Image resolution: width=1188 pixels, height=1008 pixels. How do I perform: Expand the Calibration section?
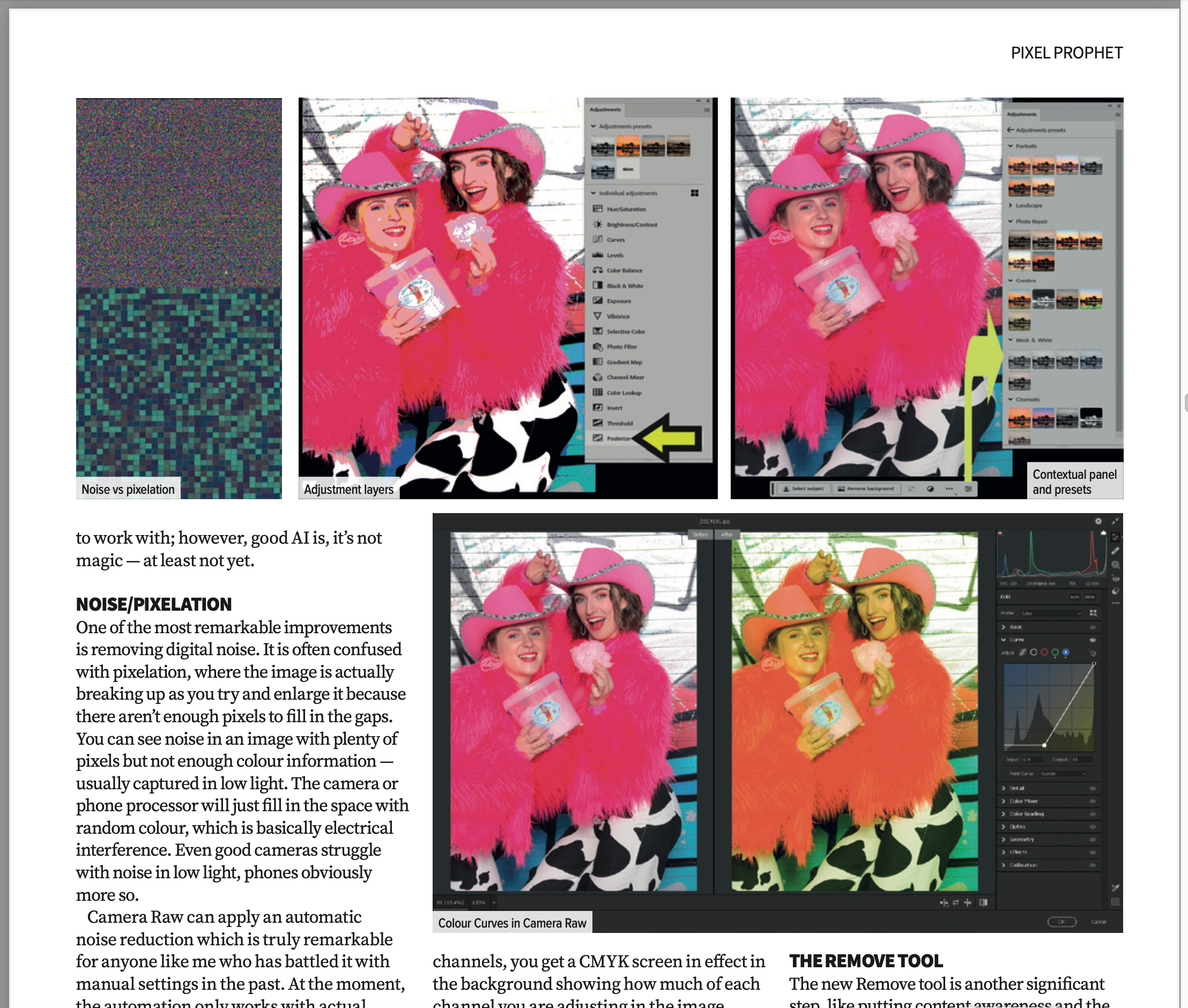click(x=1004, y=865)
